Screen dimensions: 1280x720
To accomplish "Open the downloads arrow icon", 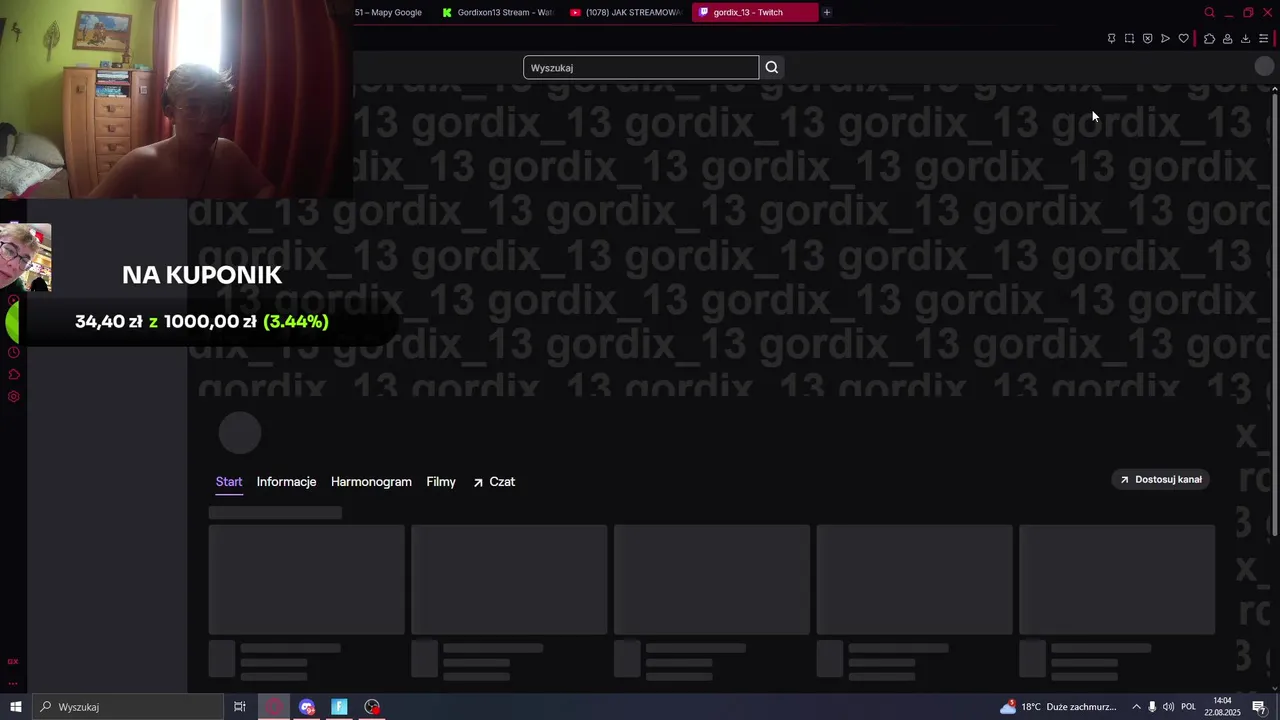I will 1245,39.
